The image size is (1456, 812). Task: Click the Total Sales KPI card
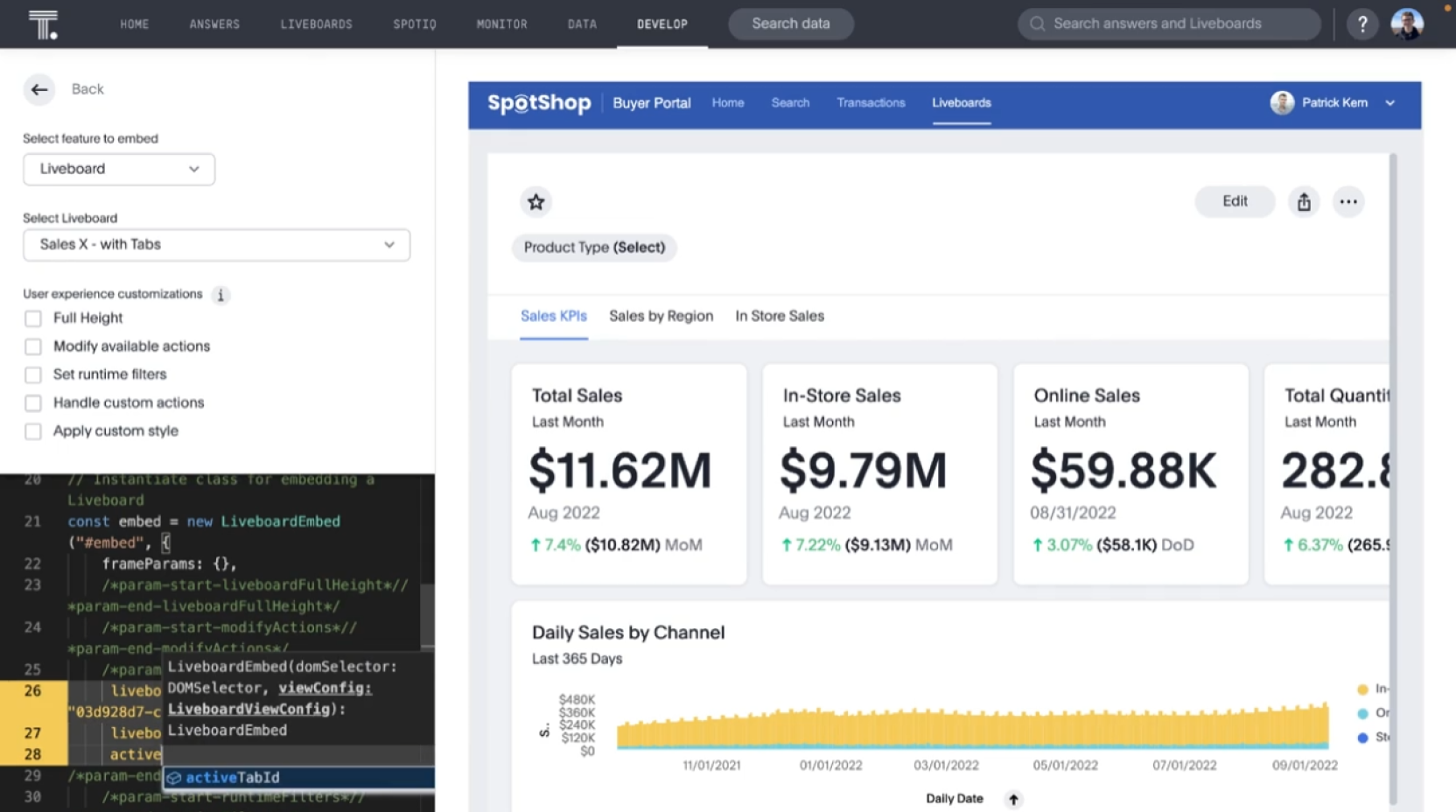629,474
